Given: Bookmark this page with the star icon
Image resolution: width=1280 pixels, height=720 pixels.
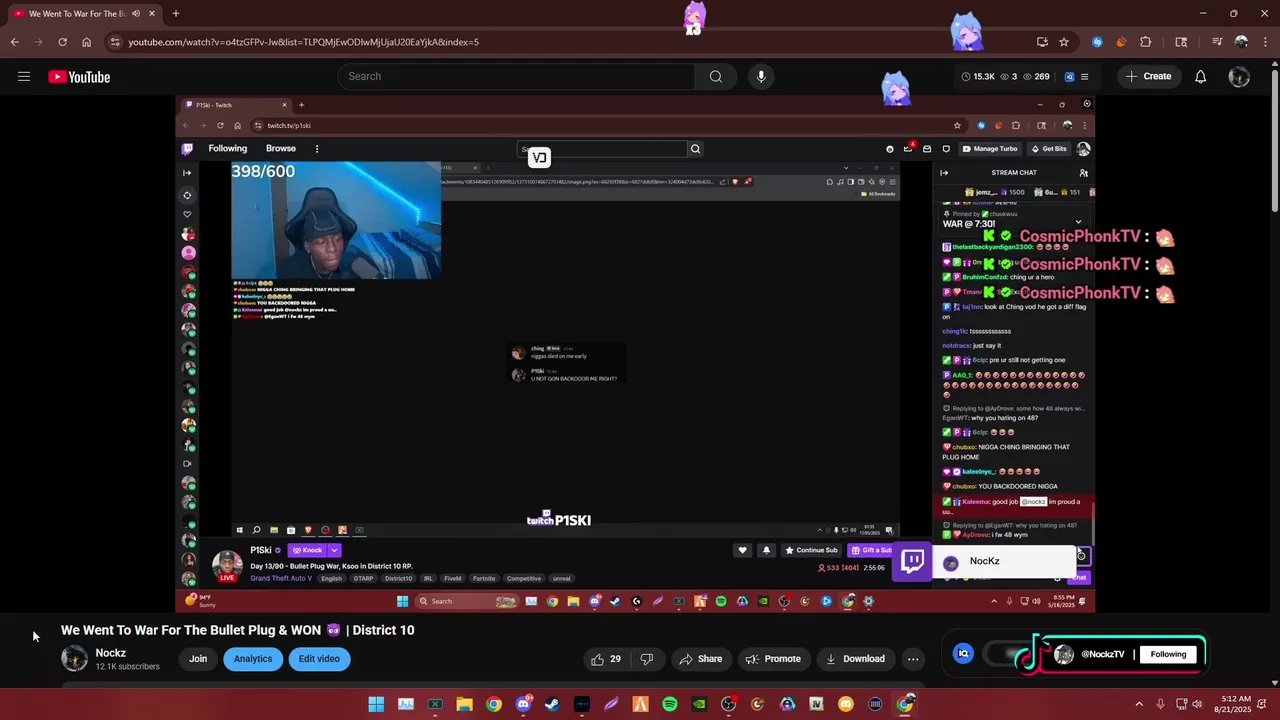Looking at the screenshot, I should point(1064,42).
